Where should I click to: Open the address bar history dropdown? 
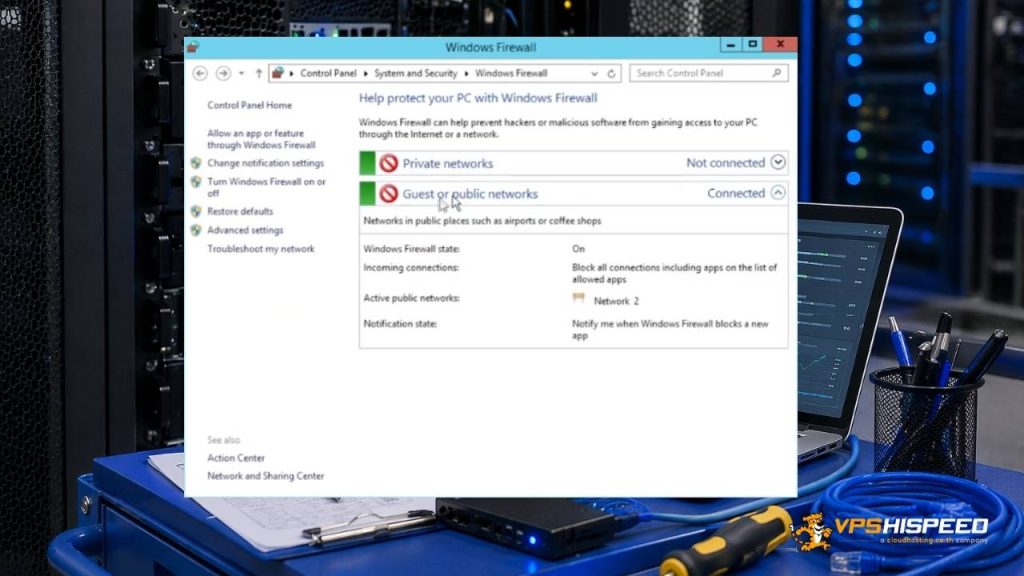point(594,74)
